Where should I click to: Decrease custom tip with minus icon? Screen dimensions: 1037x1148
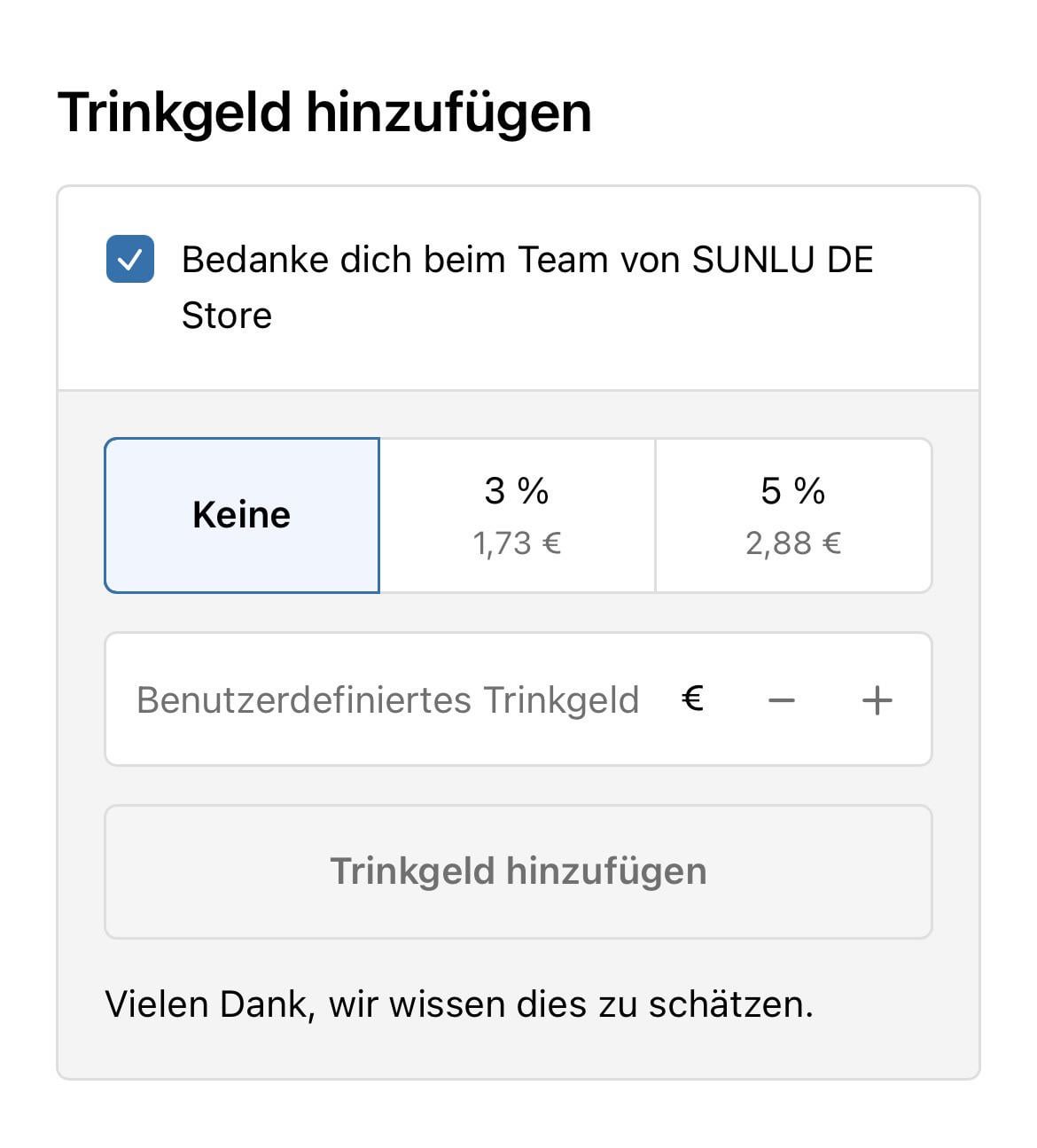pos(781,700)
